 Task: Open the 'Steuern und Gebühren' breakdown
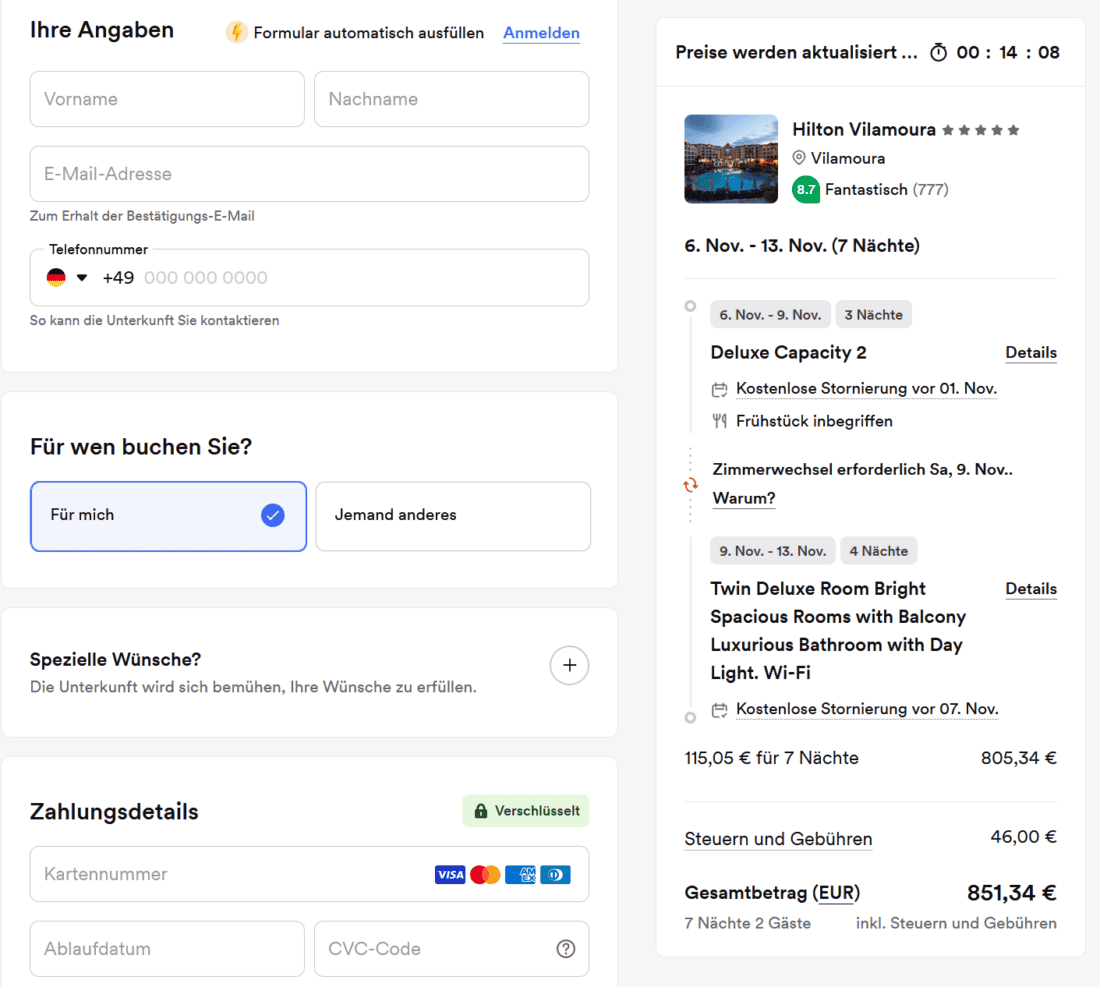tap(778, 839)
